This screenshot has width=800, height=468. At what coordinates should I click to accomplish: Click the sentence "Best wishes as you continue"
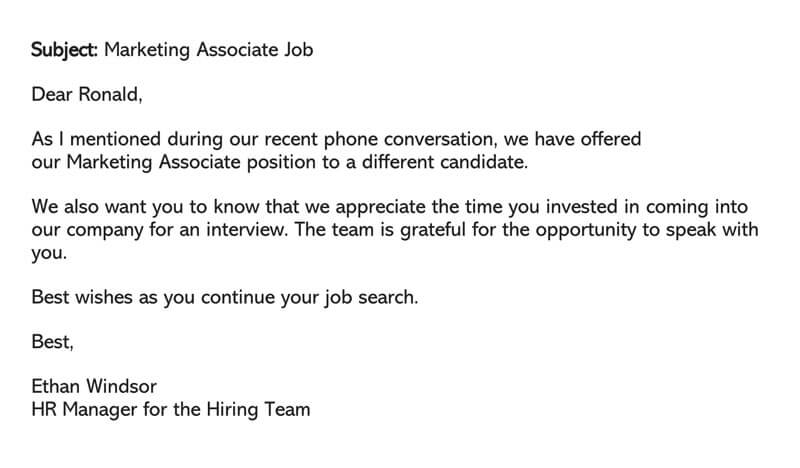coord(225,297)
